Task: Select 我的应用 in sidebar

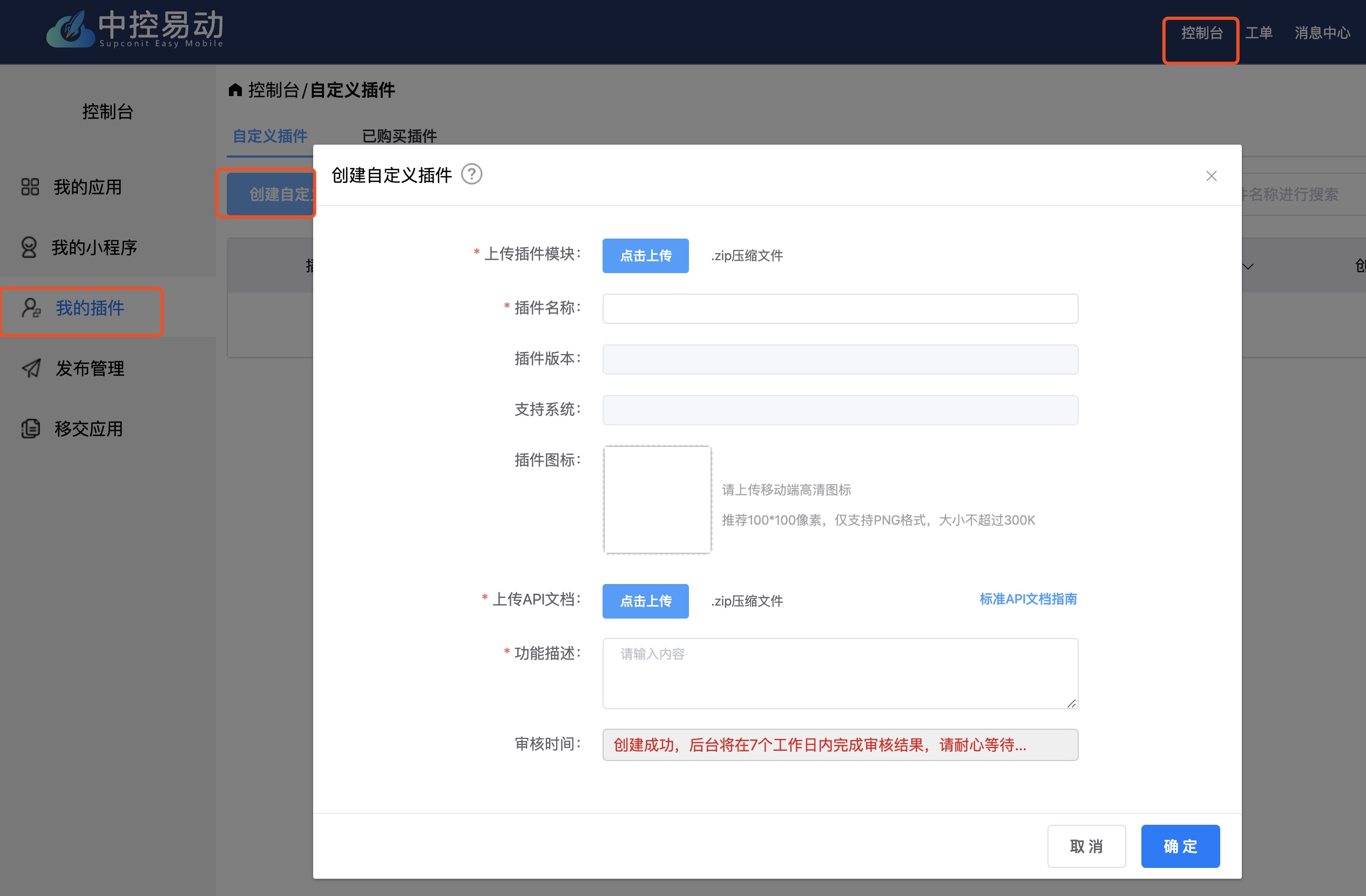Action: point(108,187)
